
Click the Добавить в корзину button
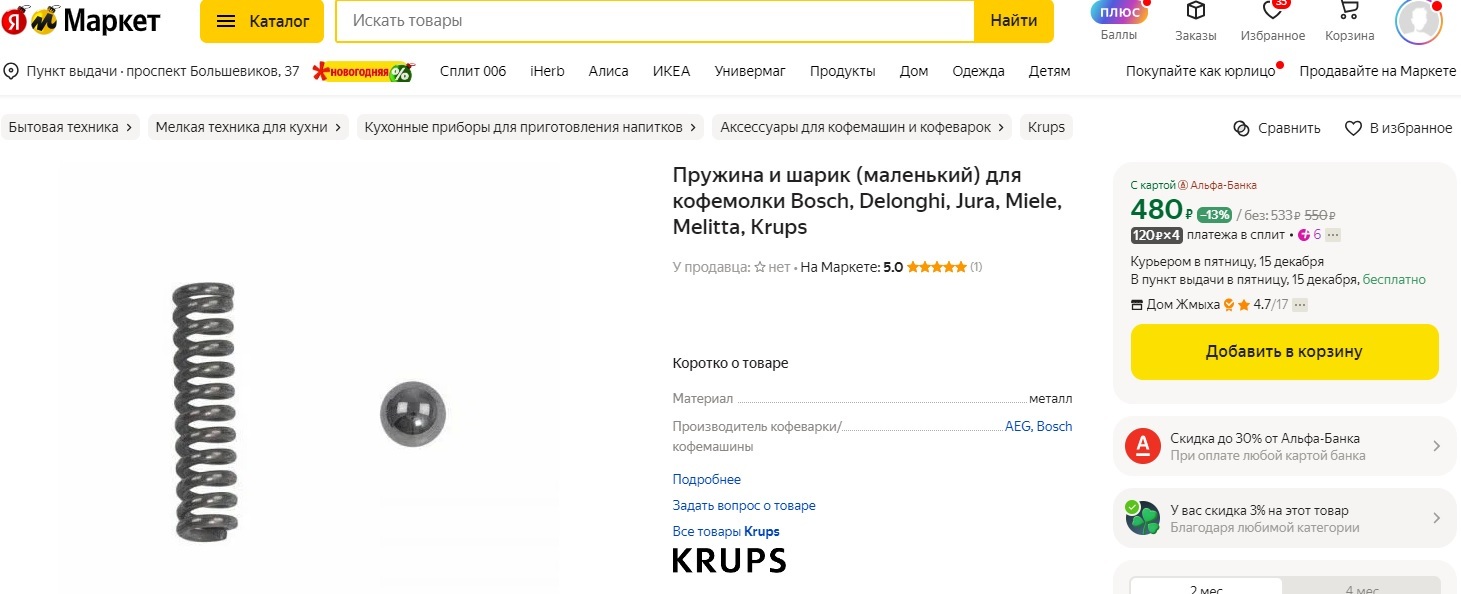coord(1284,352)
